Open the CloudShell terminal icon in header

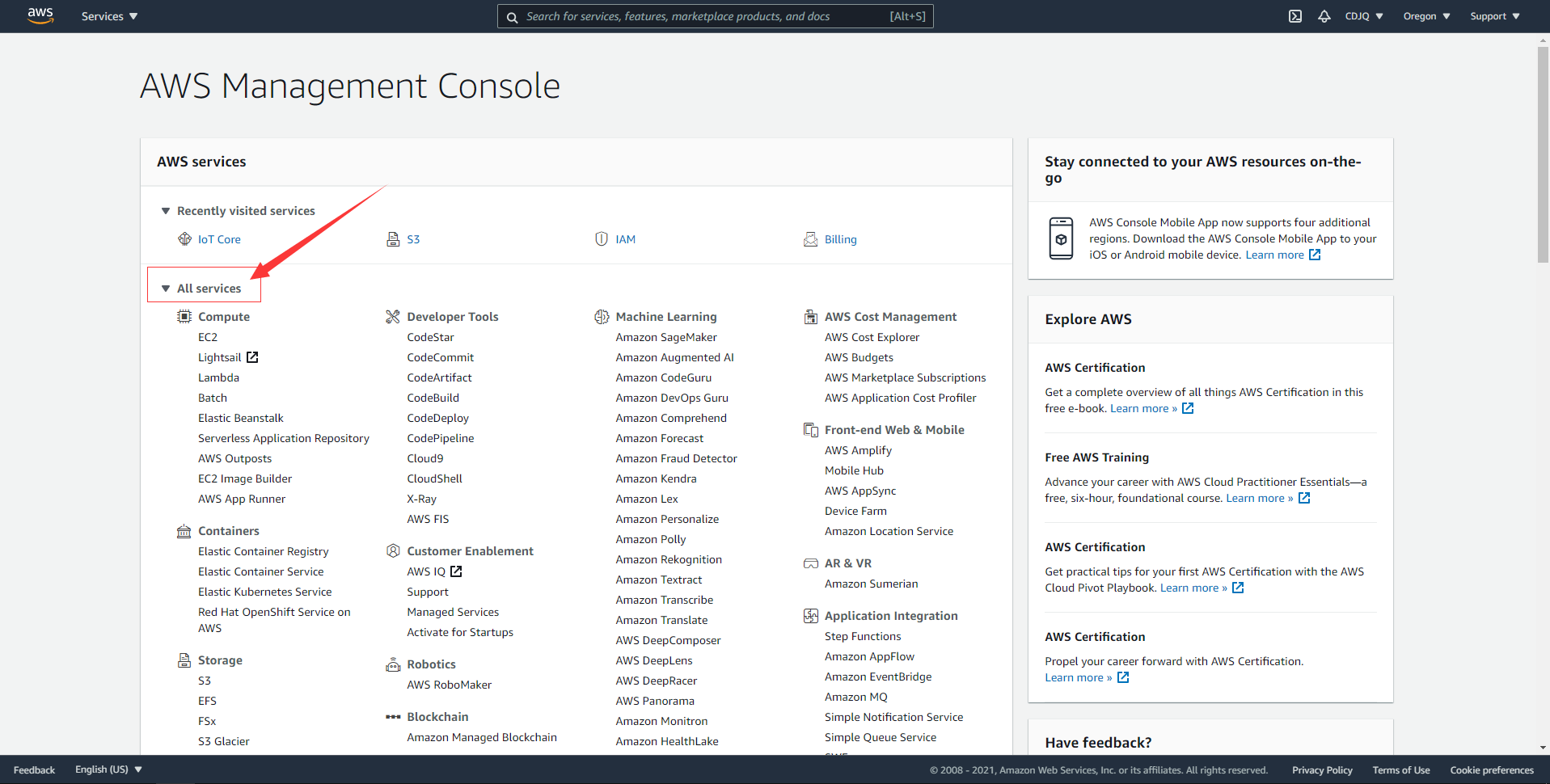click(x=1295, y=16)
